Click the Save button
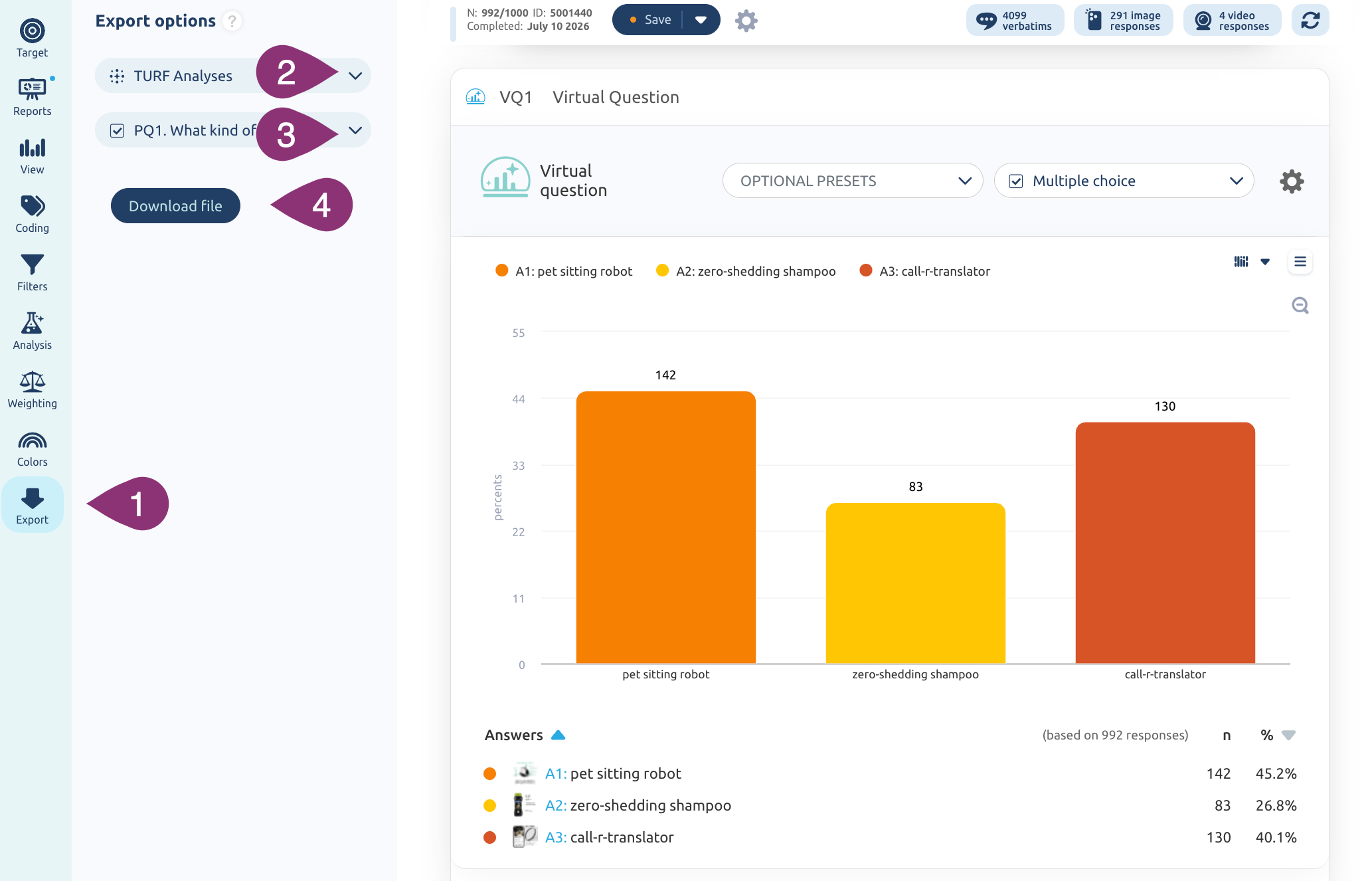1372x881 pixels. click(x=650, y=20)
